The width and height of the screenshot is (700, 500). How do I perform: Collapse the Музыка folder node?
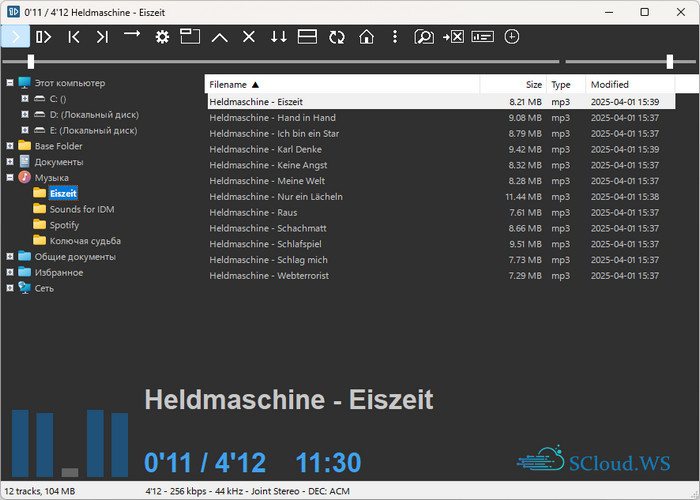click(10, 177)
